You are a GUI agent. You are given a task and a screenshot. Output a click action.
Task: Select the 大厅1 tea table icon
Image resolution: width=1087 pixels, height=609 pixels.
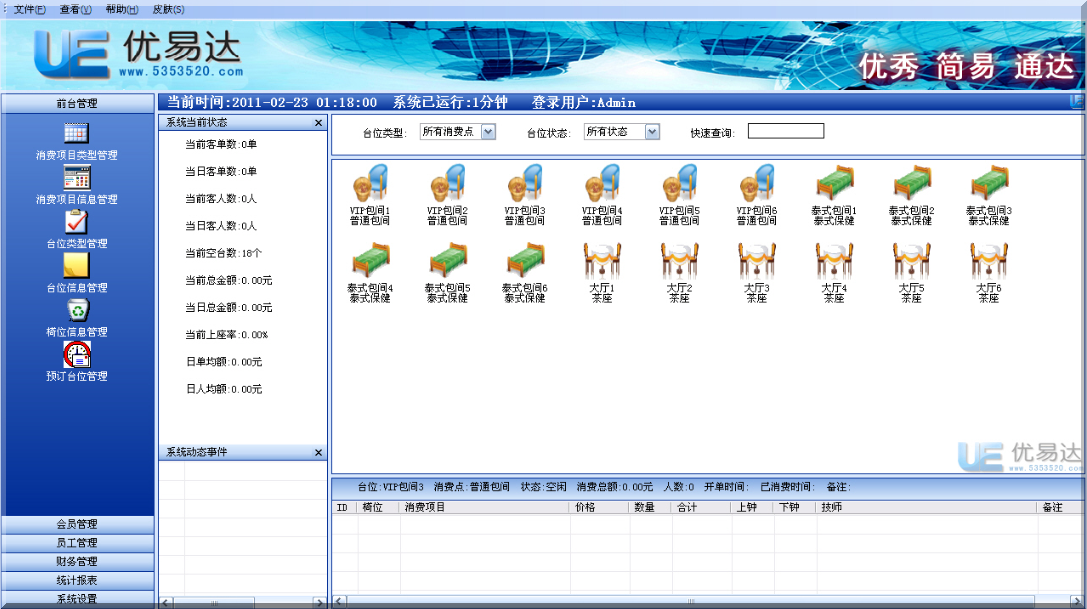602,262
